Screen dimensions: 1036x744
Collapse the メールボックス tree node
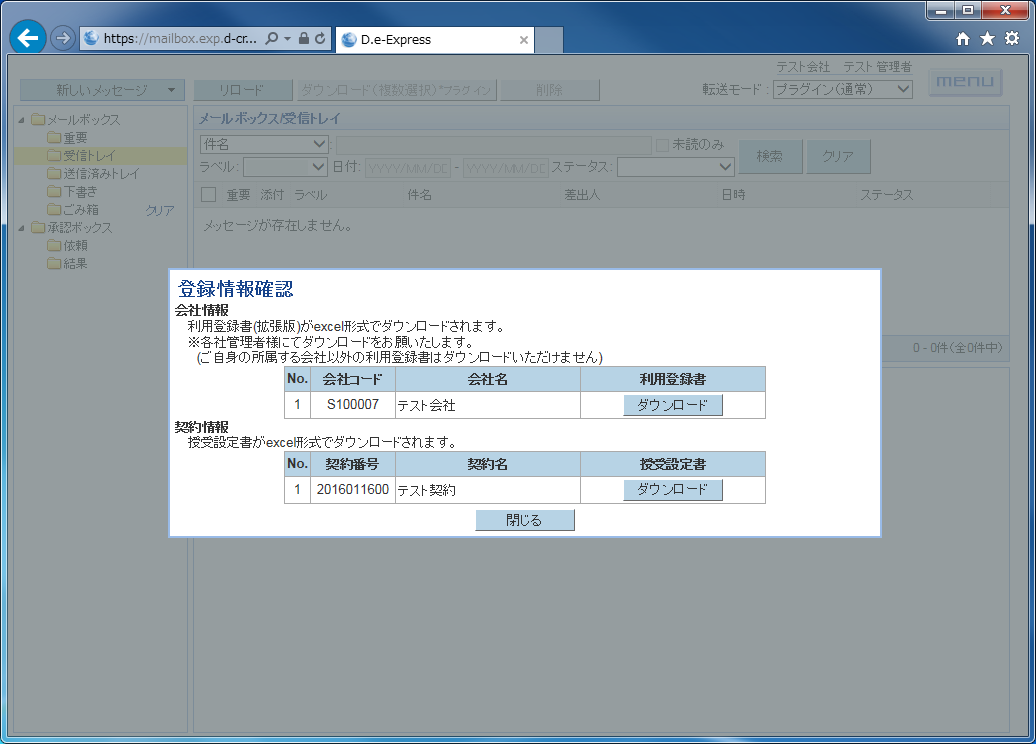23,120
